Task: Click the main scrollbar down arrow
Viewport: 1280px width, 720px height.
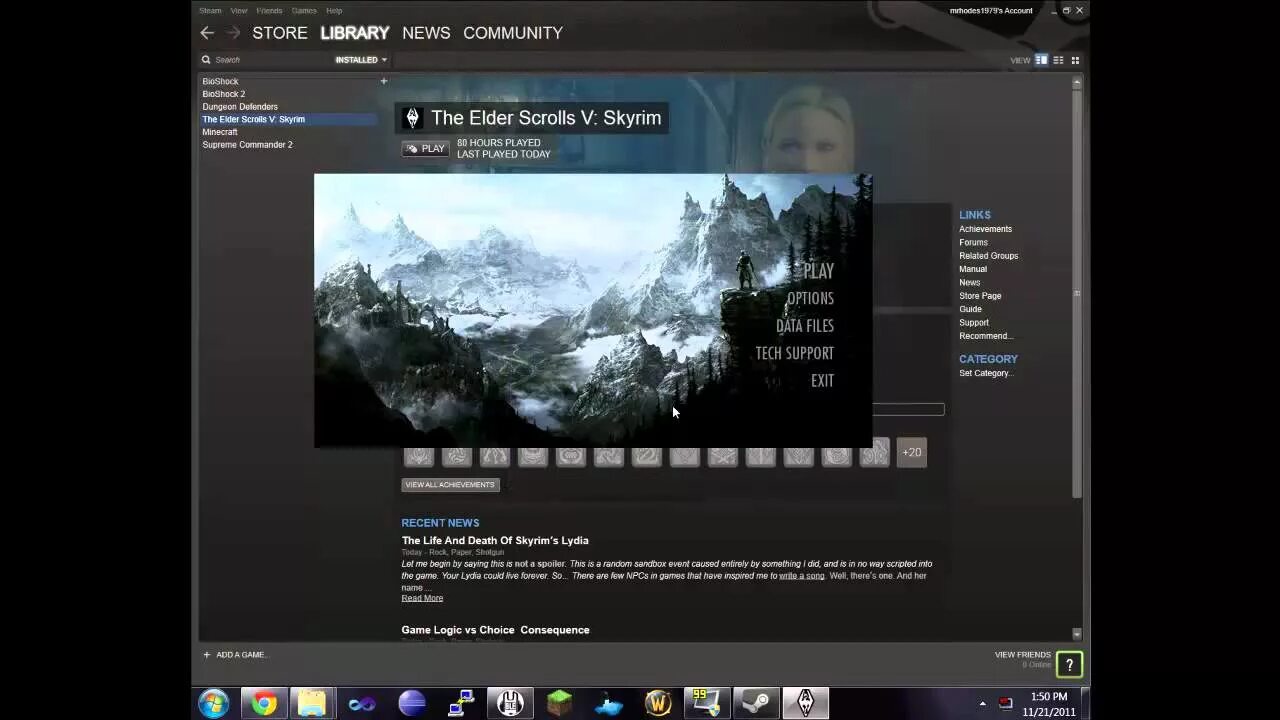Action: click(1077, 634)
